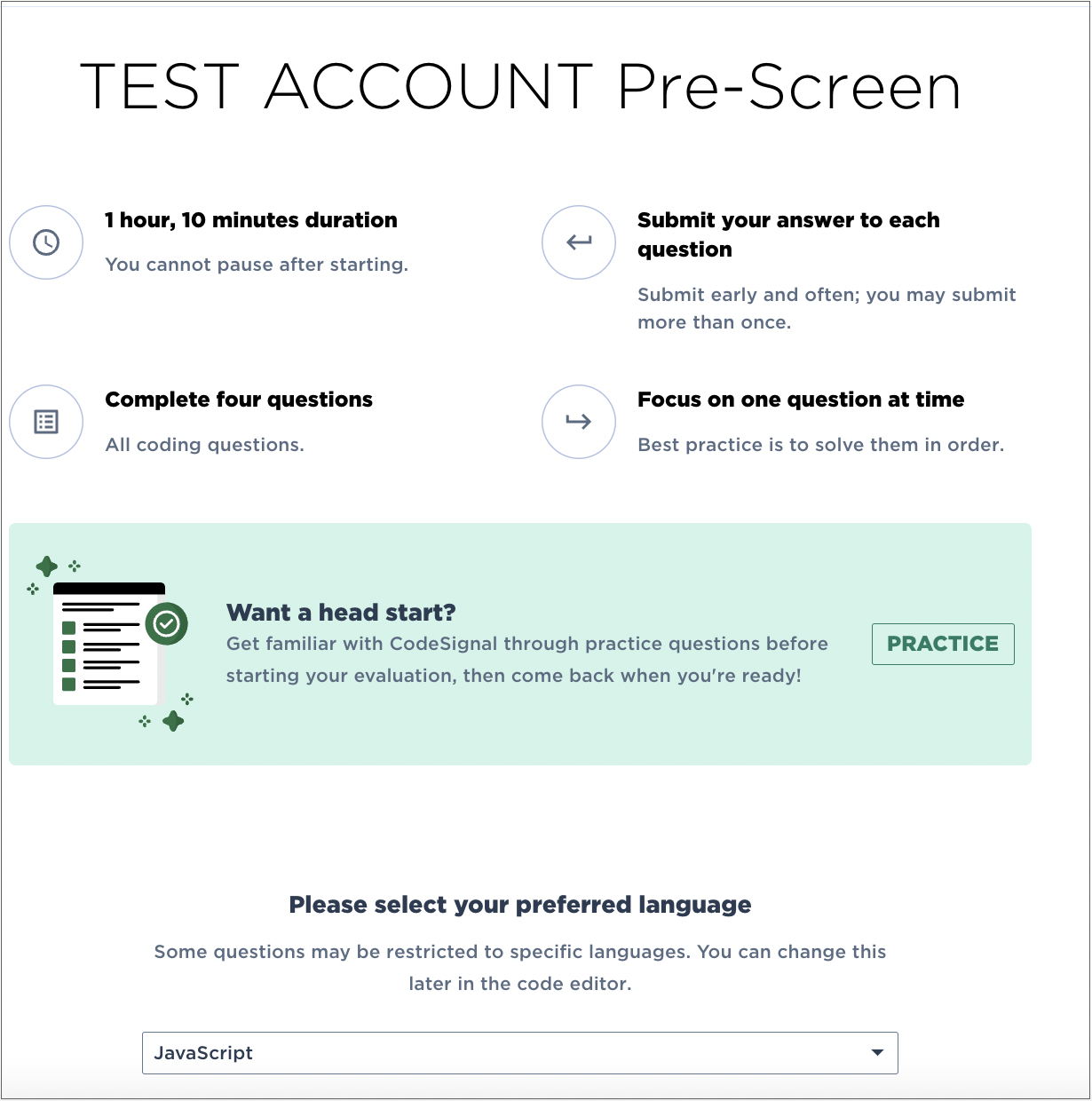Click the 'Focus on one question at time' heading
1092x1101 pixels.
coord(801,400)
